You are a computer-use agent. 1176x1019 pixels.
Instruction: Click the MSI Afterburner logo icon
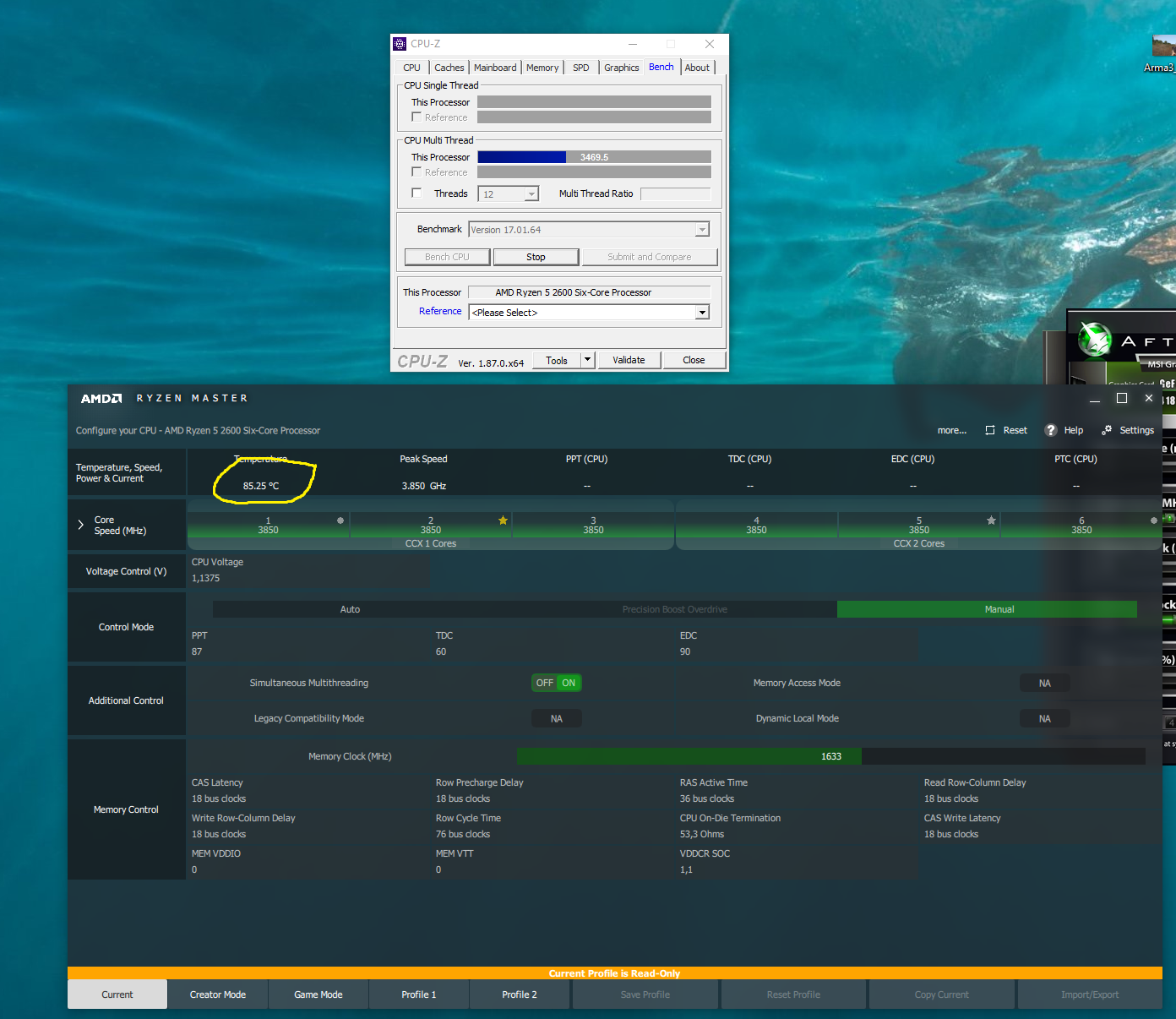(1096, 341)
